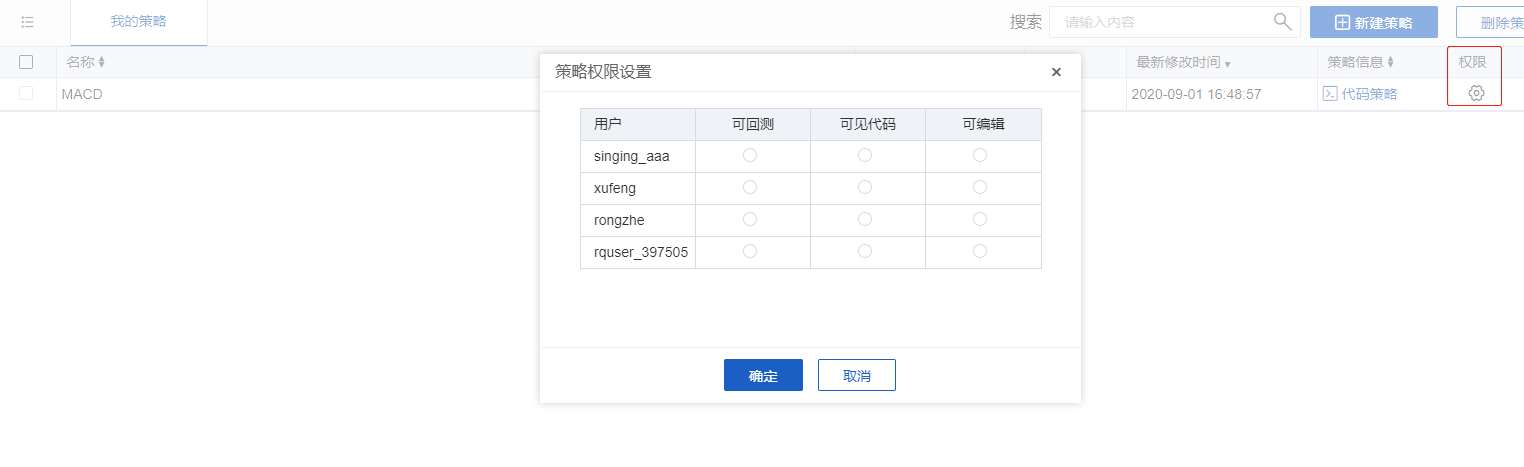Viewport: 1524px width, 467px height.
Task: Close the 策略权限设置 dialog with X
Action: (1056, 72)
